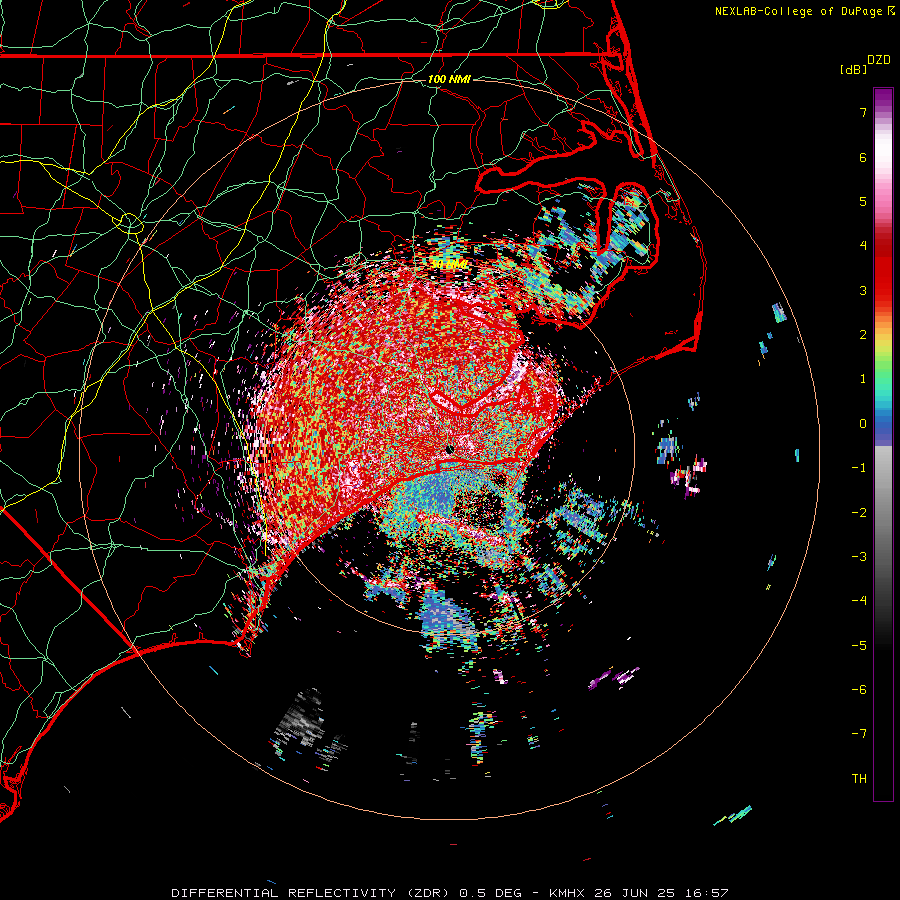Screen dimensions: 900x900
Task: Click the 50 NMI range ring label
Action: [449, 265]
